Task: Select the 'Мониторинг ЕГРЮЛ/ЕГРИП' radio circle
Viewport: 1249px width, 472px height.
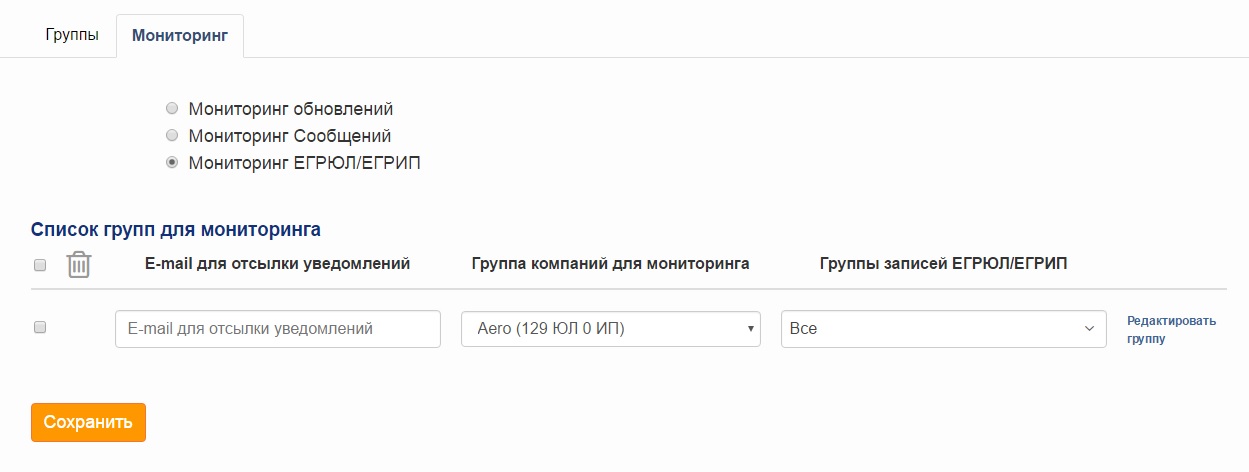Action: click(172, 162)
